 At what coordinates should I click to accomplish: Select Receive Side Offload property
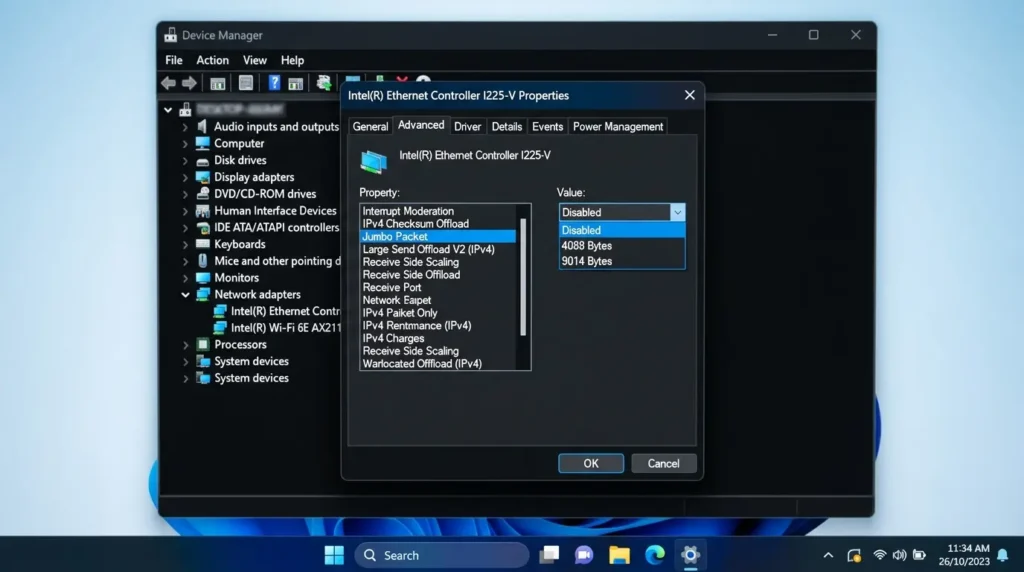[x=438, y=274]
